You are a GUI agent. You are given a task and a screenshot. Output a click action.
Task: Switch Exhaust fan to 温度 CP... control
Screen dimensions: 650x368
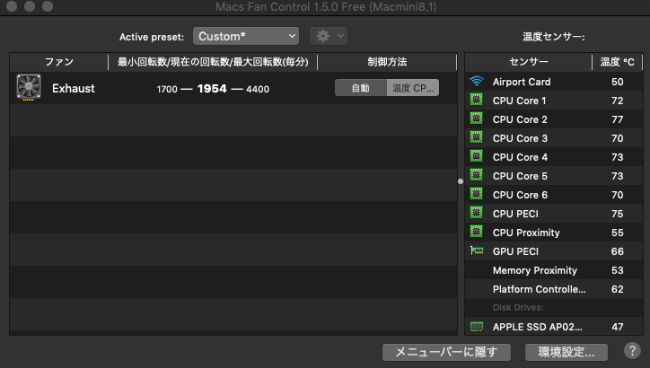pyautogui.click(x=413, y=88)
